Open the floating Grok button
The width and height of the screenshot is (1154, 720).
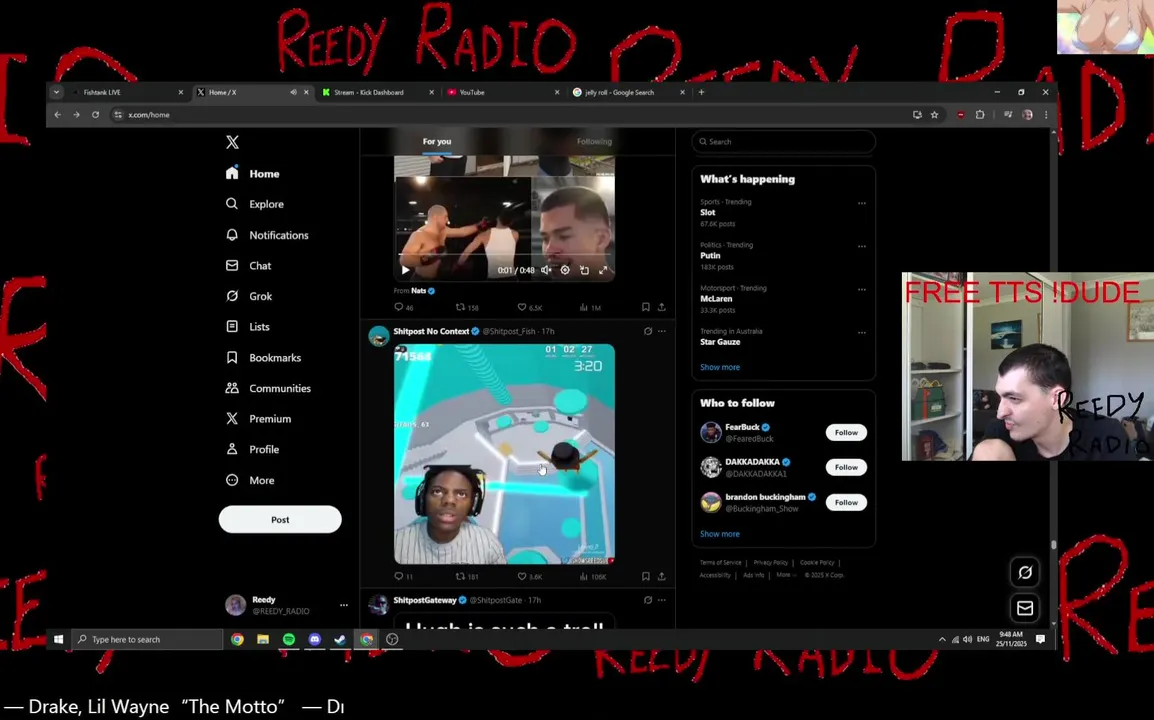(x=1024, y=572)
